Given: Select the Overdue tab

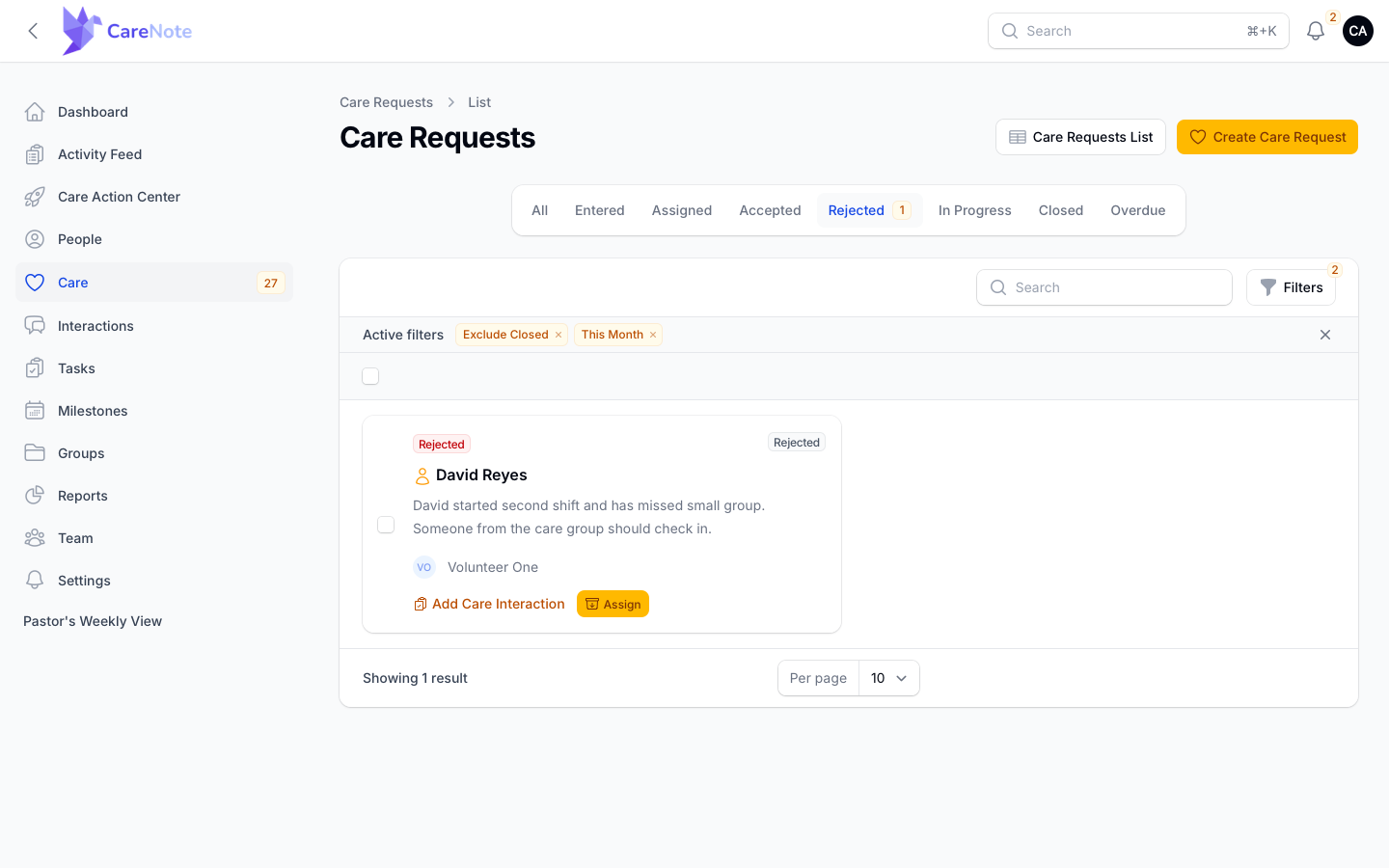Looking at the screenshot, I should pos(1138,210).
